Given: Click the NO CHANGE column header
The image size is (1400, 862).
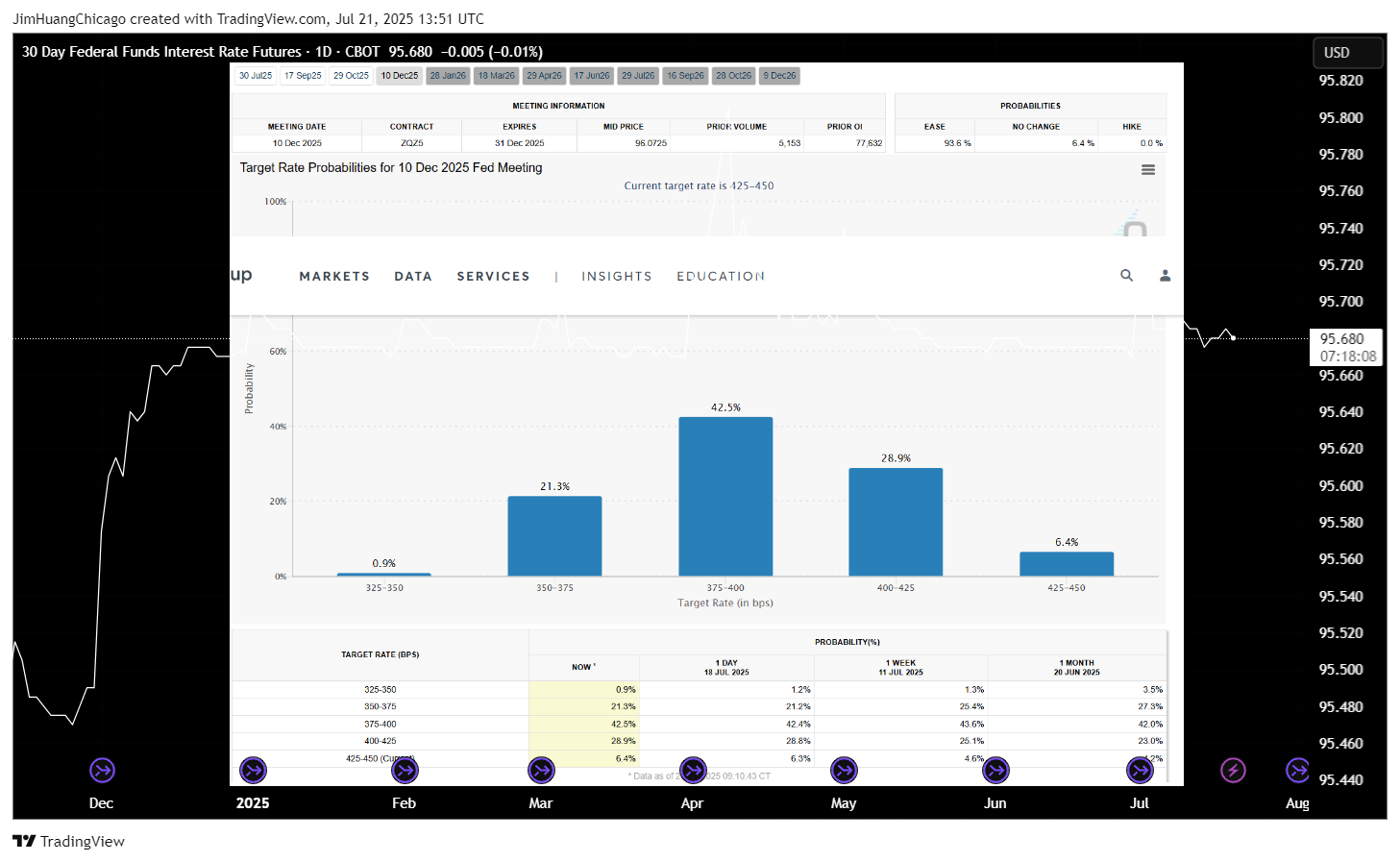Looking at the screenshot, I should (1036, 127).
